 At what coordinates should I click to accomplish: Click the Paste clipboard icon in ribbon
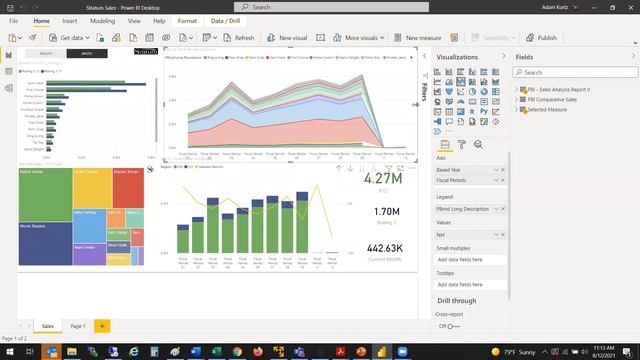[x=12, y=38]
